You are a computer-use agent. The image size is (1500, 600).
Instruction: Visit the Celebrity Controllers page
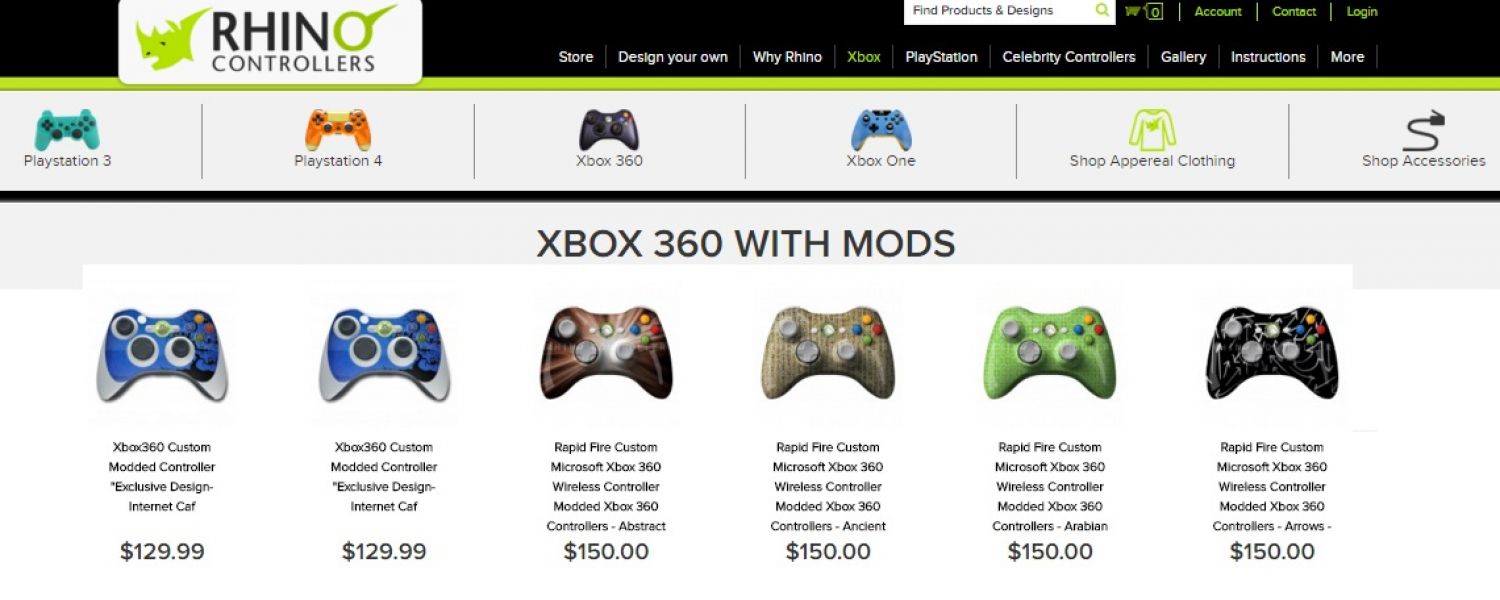(x=1069, y=57)
